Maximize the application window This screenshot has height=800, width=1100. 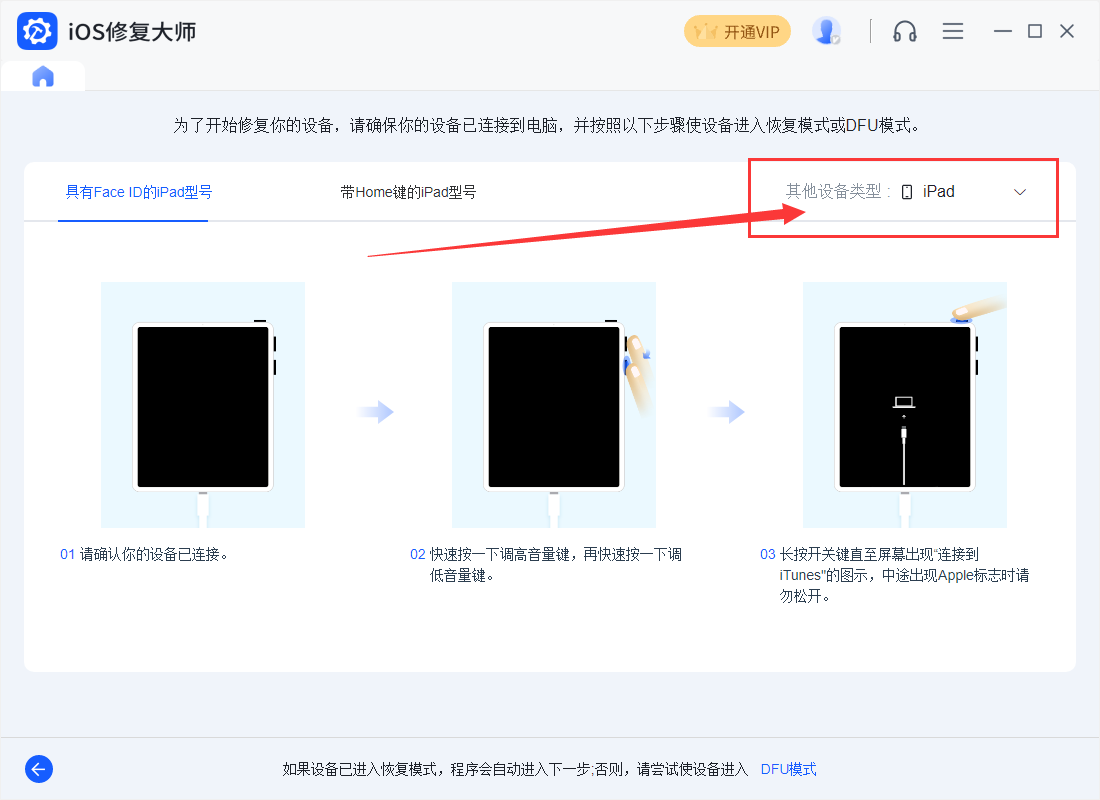(1035, 31)
